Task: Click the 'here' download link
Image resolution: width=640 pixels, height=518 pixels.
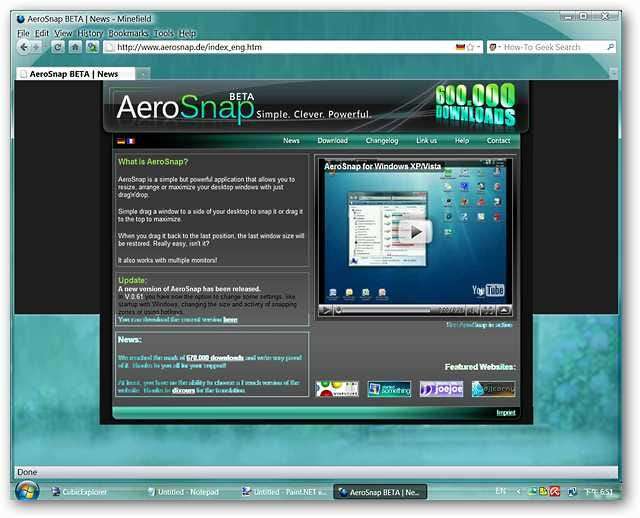Action: (230, 320)
